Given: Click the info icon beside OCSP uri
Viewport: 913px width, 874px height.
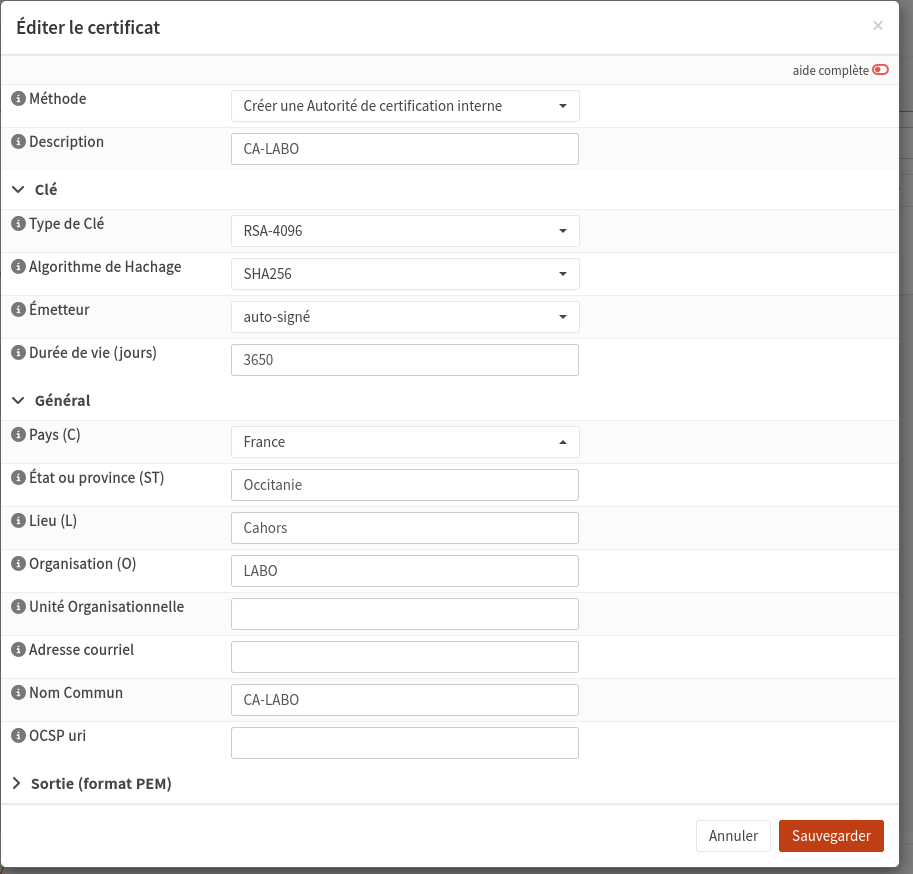Looking at the screenshot, I should (x=18, y=736).
